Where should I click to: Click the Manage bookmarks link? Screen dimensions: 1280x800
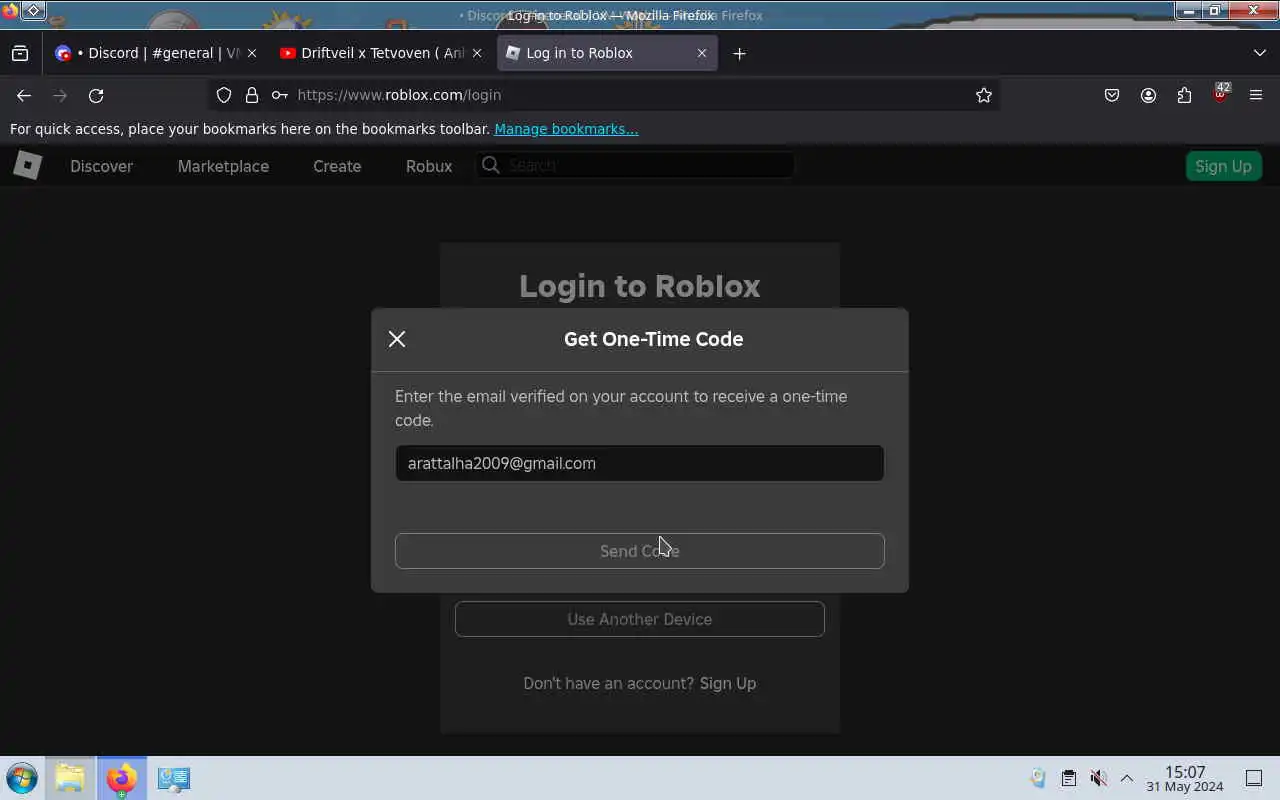(566, 129)
